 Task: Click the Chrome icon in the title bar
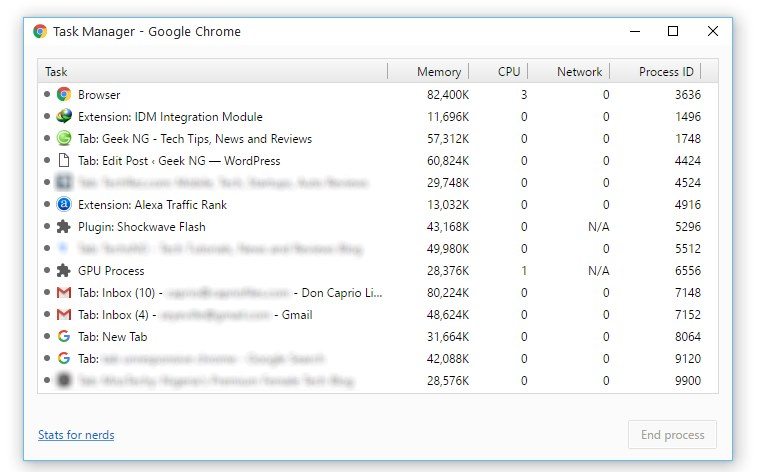40,32
